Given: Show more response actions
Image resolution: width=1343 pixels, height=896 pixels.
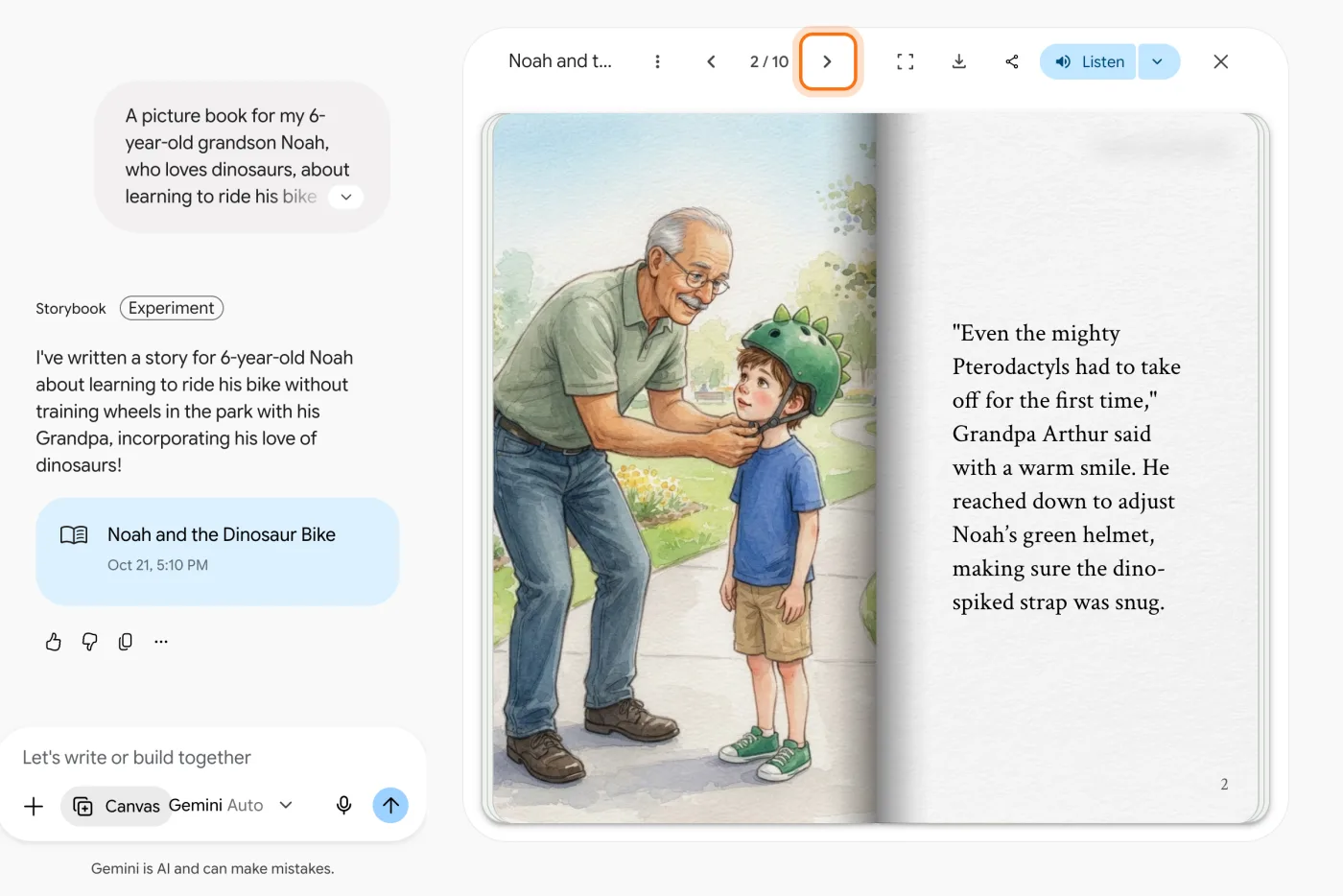Looking at the screenshot, I should tap(161, 642).
